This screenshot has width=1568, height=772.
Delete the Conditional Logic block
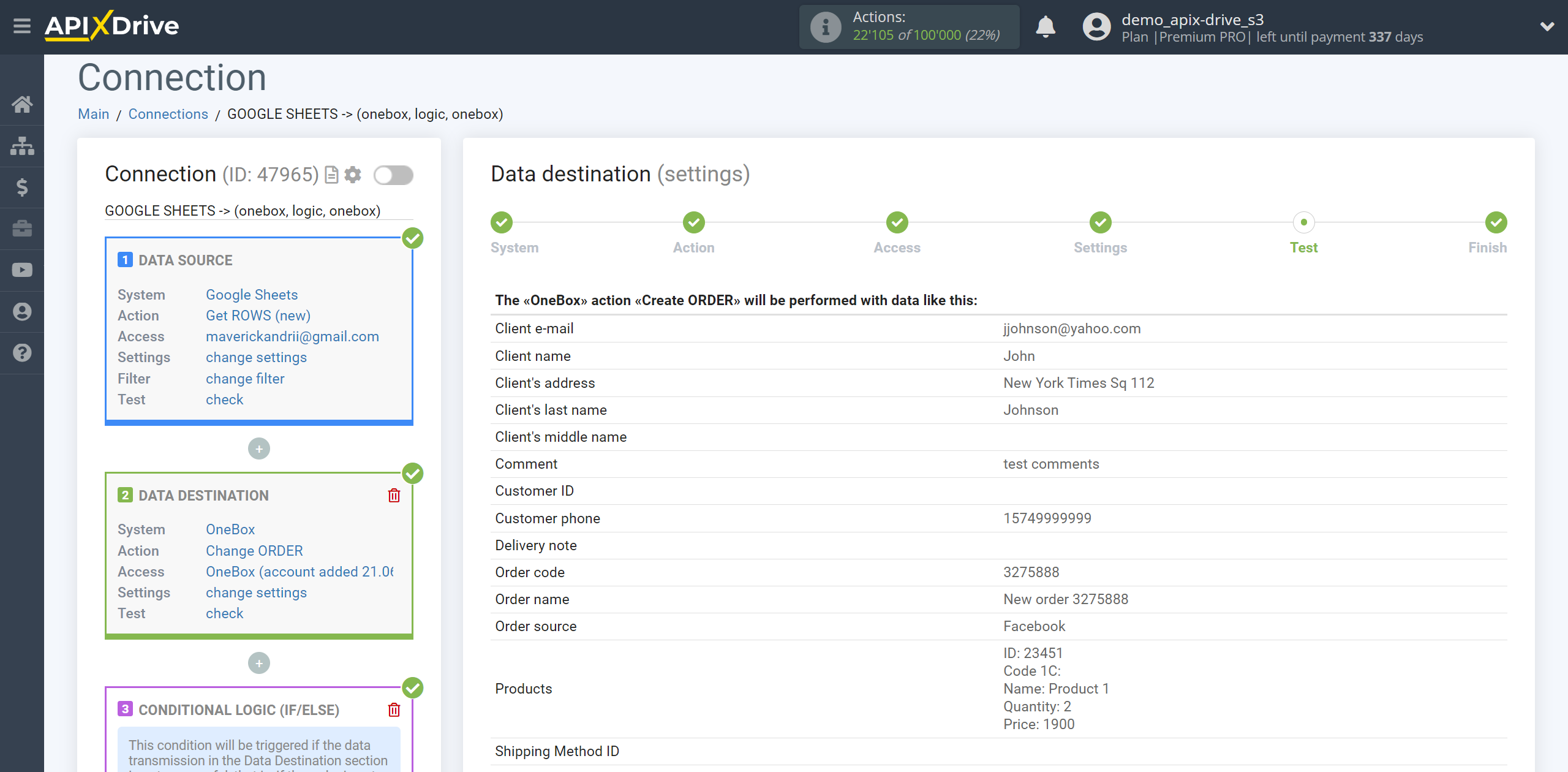click(394, 710)
